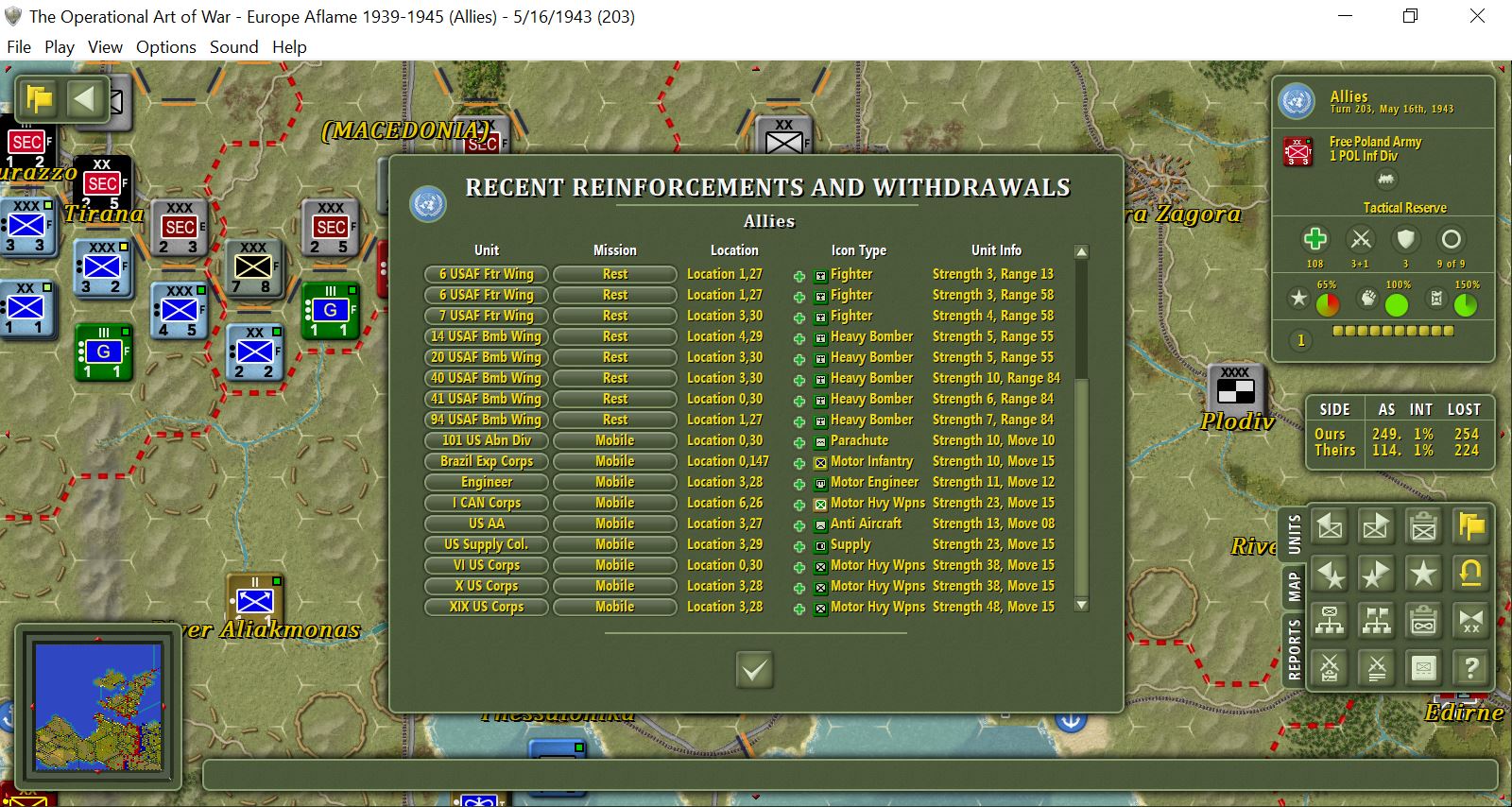Image resolution: width=1512 pixels, height=807 pixels.
Task: Click light unit-counter card icon
Action: coord(1423,668)
